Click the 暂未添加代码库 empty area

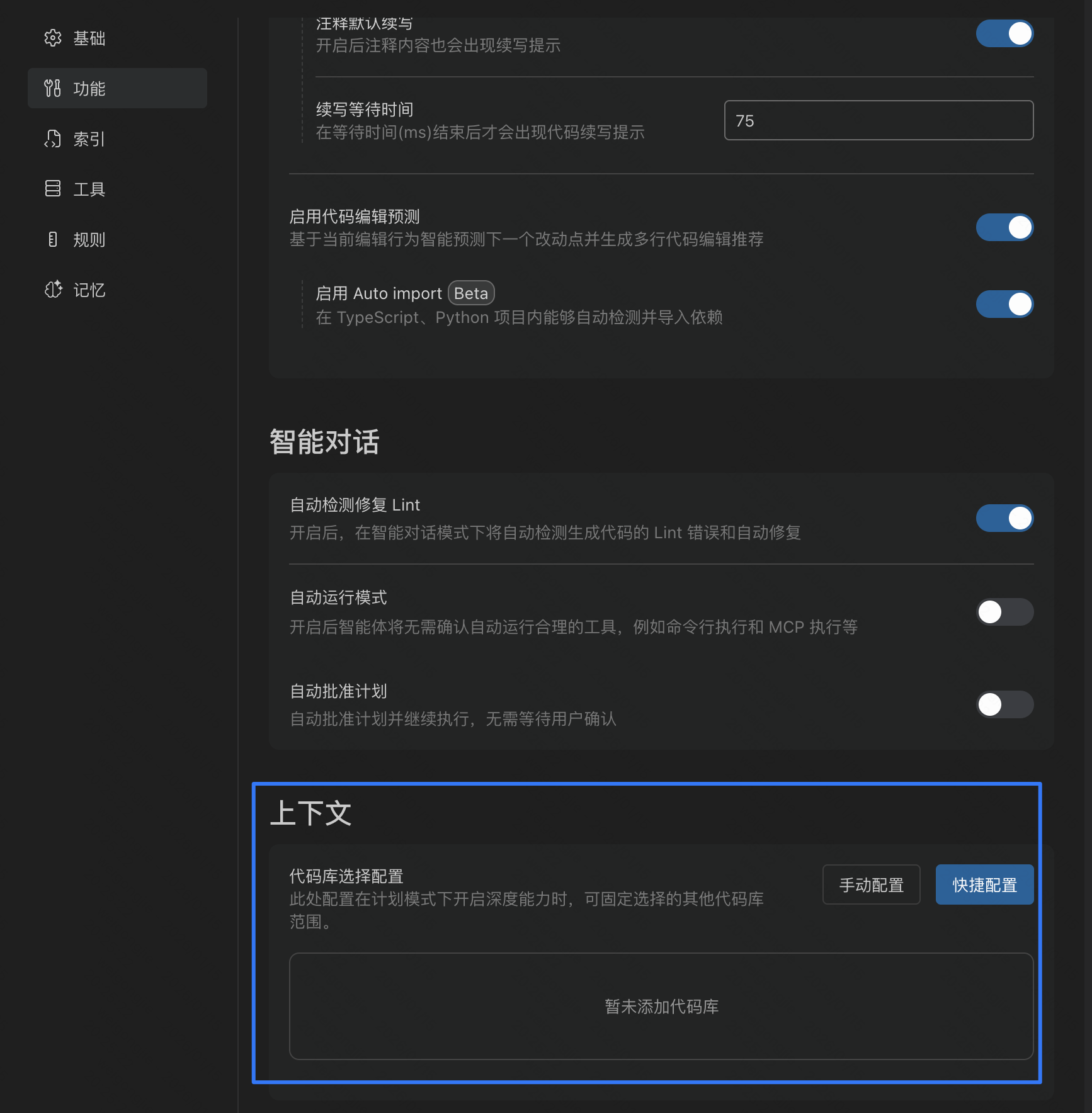click(x=660, y=1007)
